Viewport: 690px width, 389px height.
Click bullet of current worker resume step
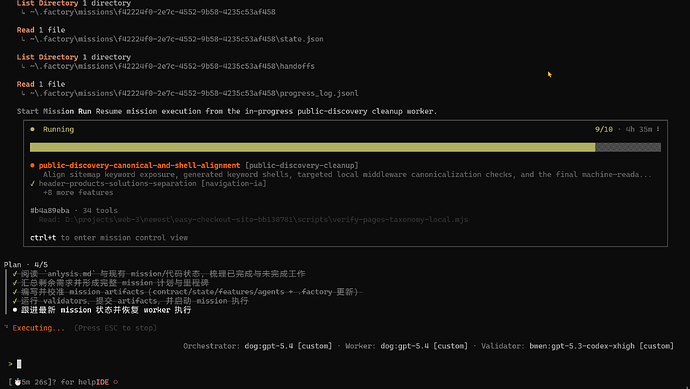[15, 310]
